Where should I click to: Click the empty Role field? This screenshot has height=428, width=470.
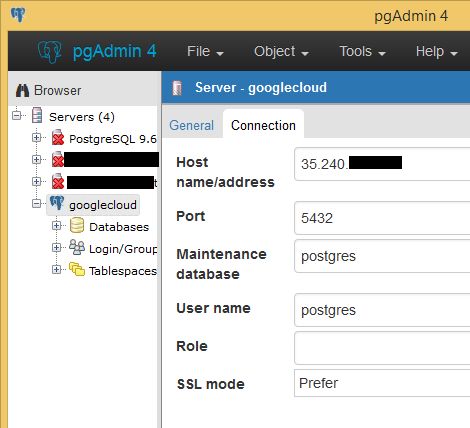pos(382,348)
